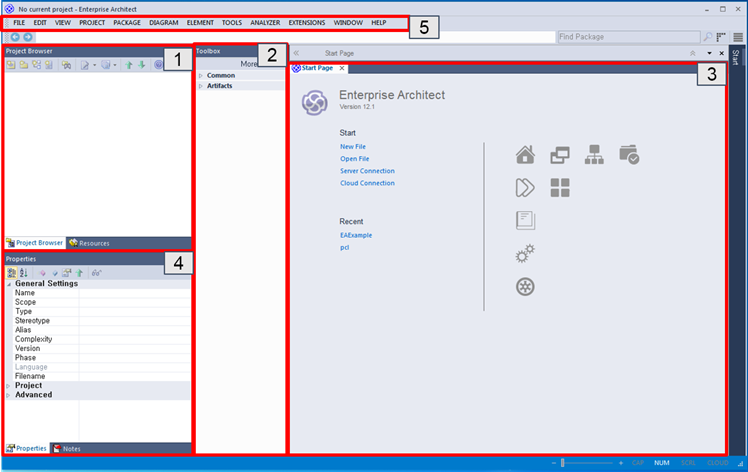Click the home icon on Start Page
748x472 pixels.
525,155
